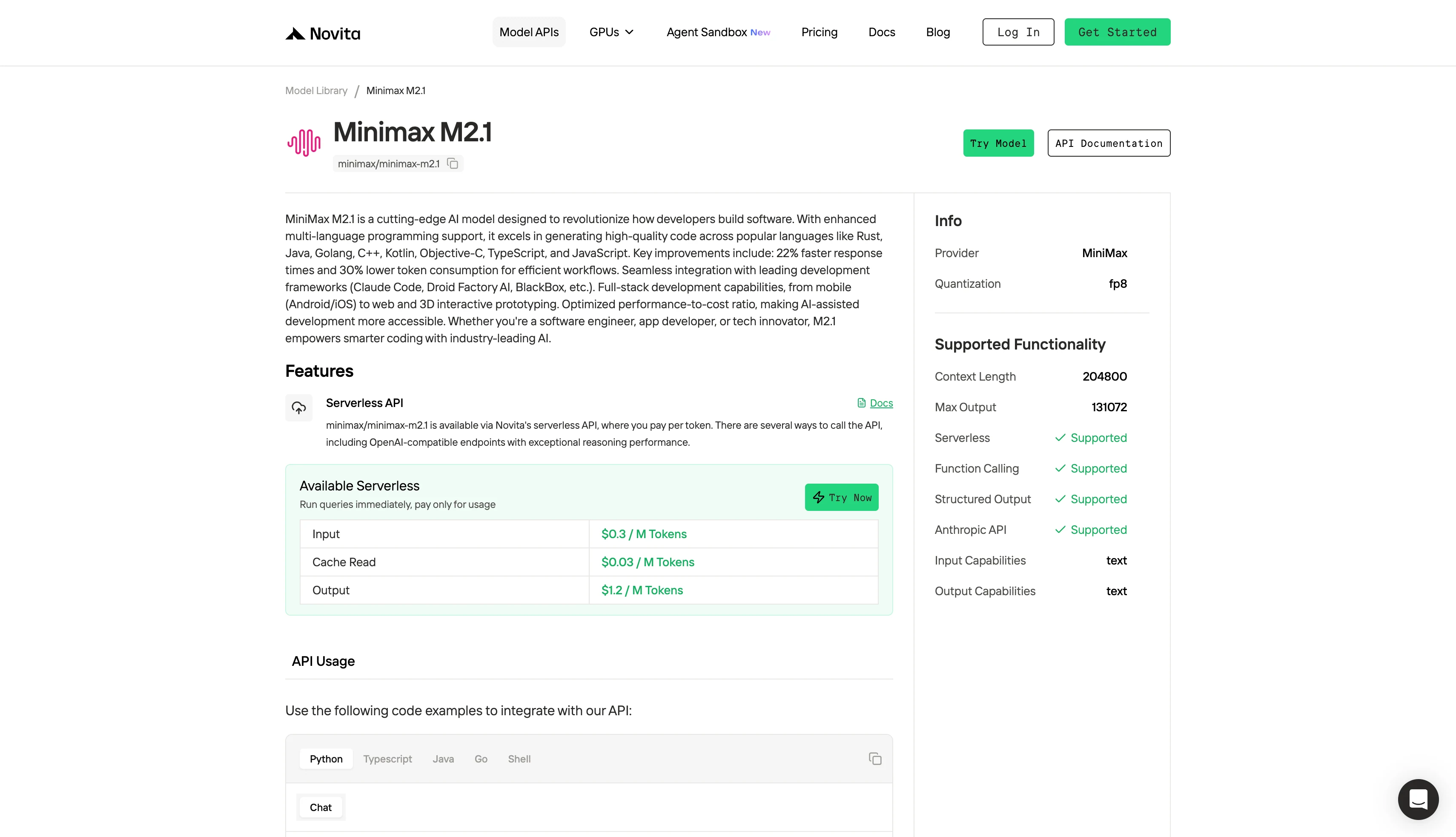This screenshot has width=1456, height=837.
Task: Click the Available Serverless heading
Action: 359,486
